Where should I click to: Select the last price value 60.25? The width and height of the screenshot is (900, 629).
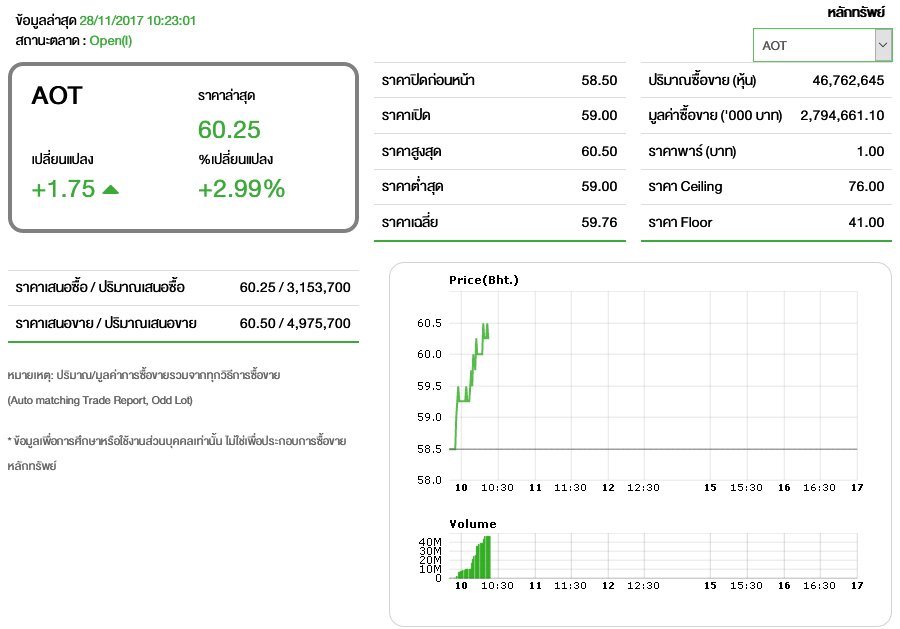point(229,130)
